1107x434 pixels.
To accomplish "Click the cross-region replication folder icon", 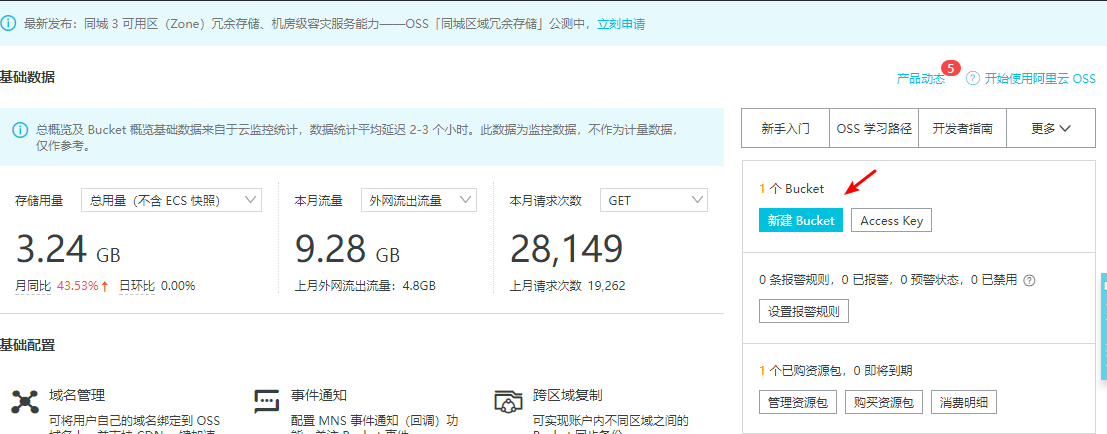I will [x=509, y=402].
